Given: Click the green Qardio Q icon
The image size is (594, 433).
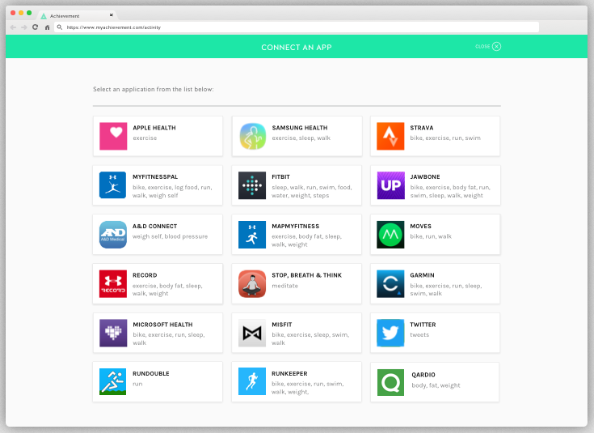Looking at the screenshot, I should click(x=391, y=383).
